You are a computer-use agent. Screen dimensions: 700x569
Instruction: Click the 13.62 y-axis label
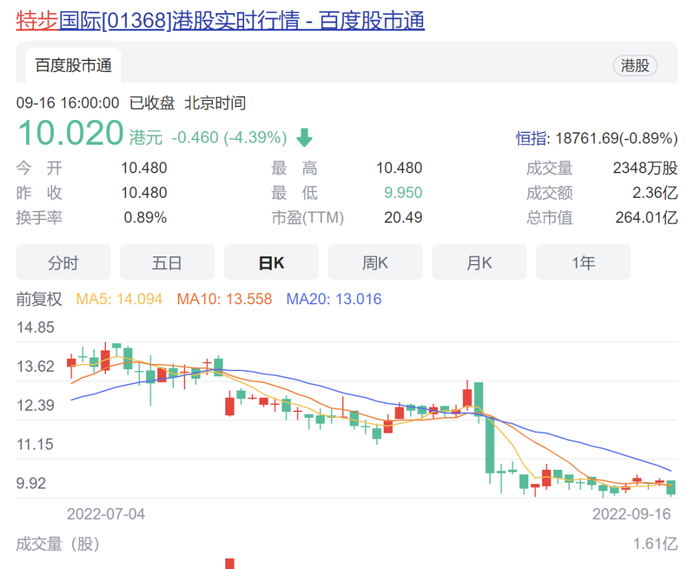pyautogui.click(x=35, y=366)
